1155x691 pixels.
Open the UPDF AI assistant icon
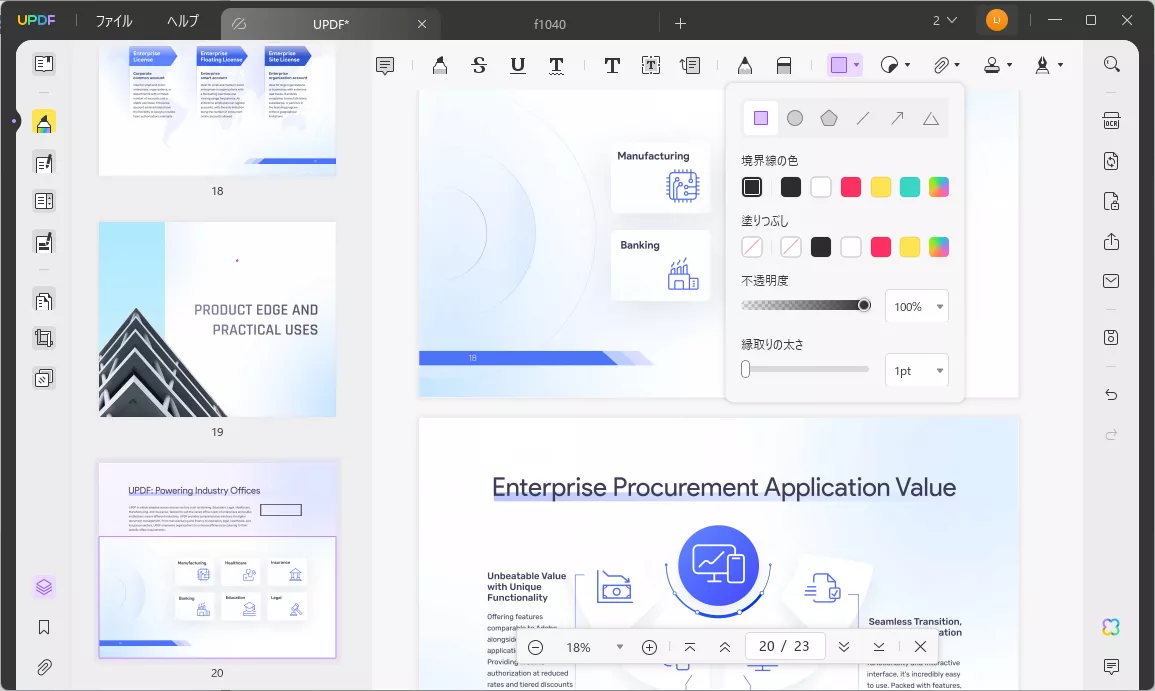[1112, 627]
